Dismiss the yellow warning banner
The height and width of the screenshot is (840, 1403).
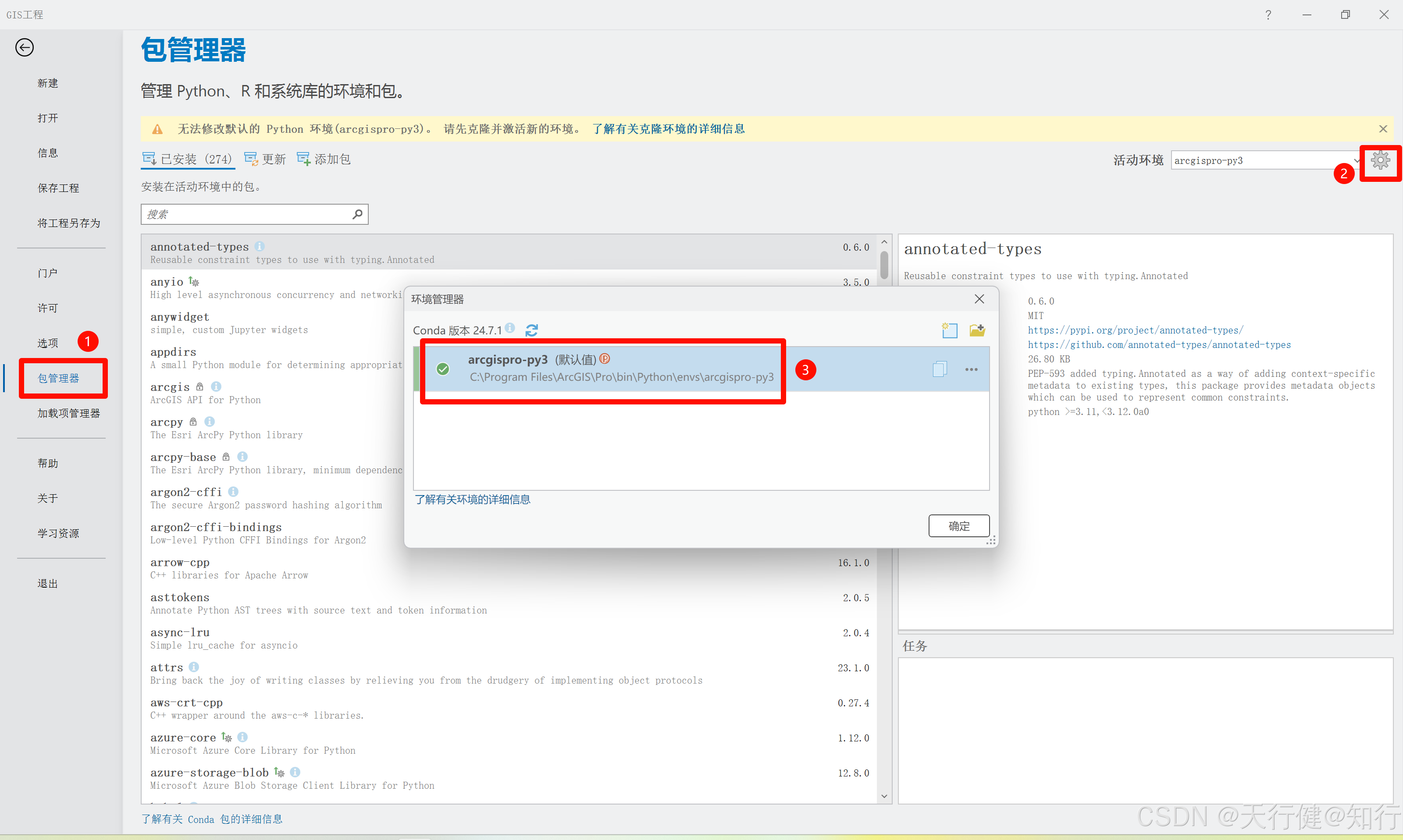click(x=1383, y=129)
